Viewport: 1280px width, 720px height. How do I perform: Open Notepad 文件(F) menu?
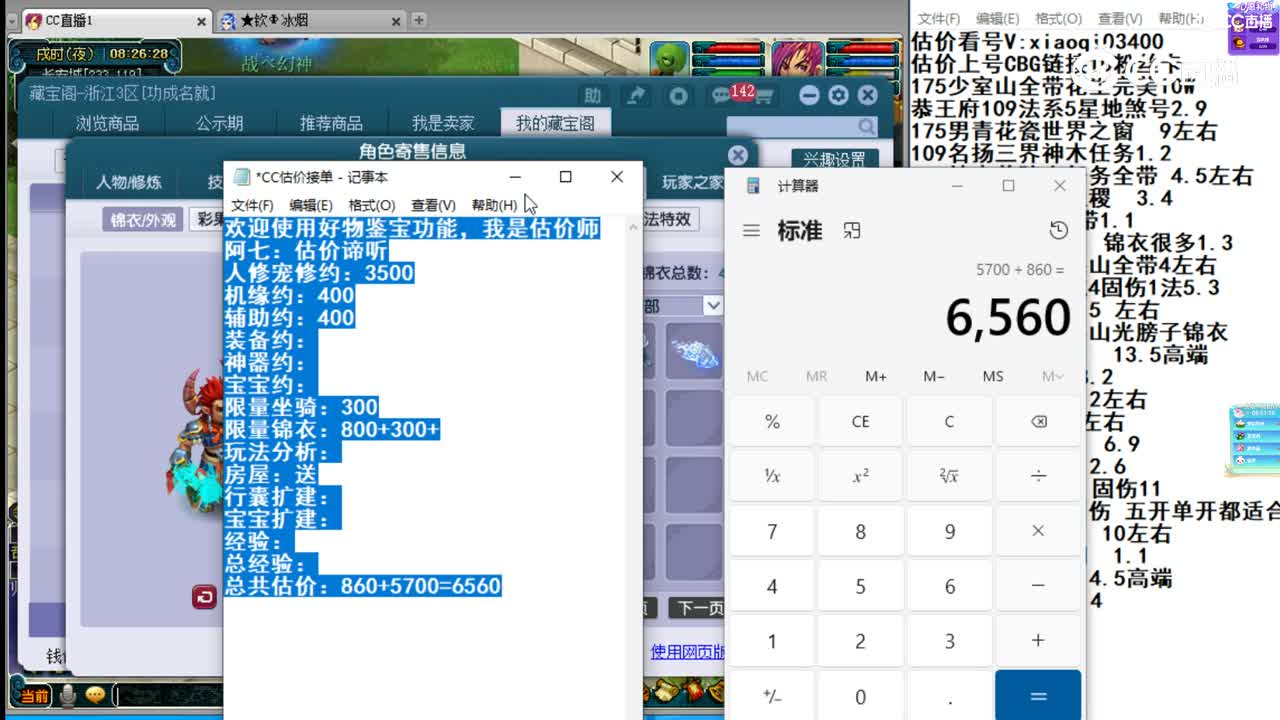tap(252, 205)
